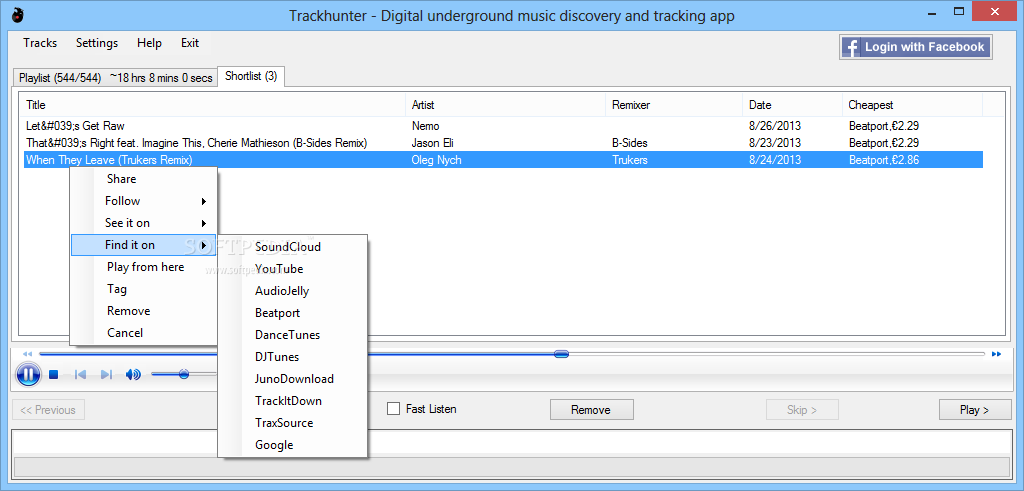Find track on TrackItDown
Image resolution: width=1024 pixels, height=491 pixels.
click(293, 401)
